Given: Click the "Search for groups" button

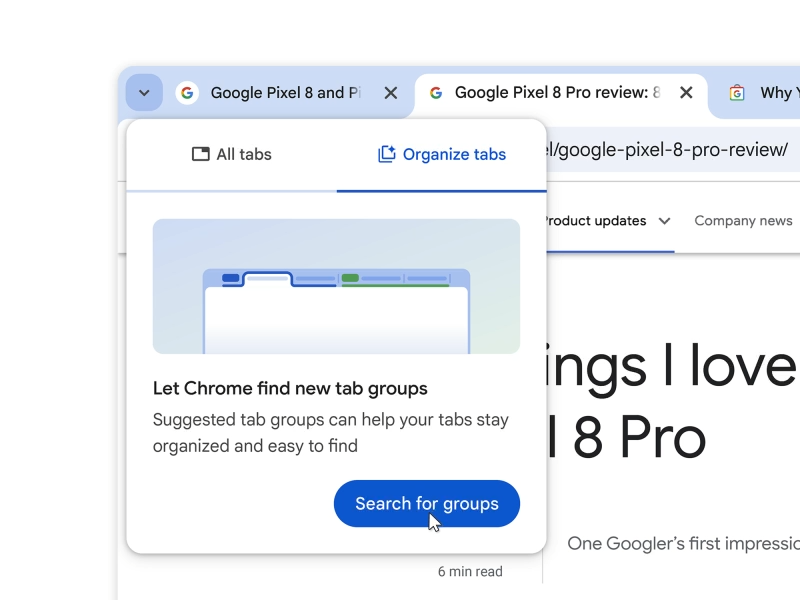Looking at the screenshot, I should (x=426, y=504).
